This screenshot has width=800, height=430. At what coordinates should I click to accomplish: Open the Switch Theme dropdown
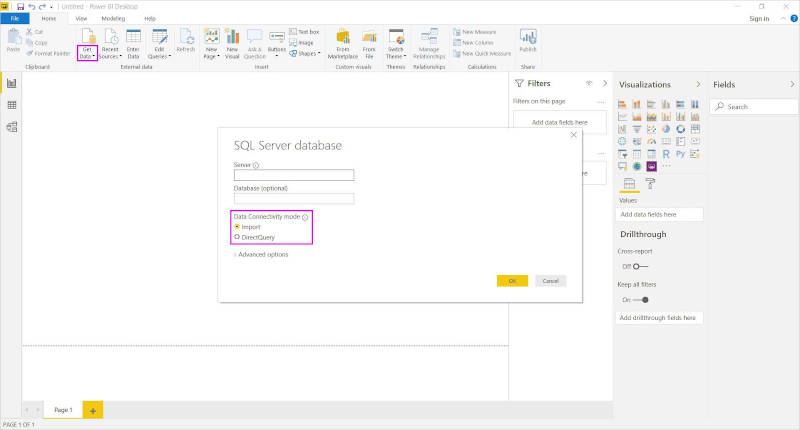pos(396,44)
